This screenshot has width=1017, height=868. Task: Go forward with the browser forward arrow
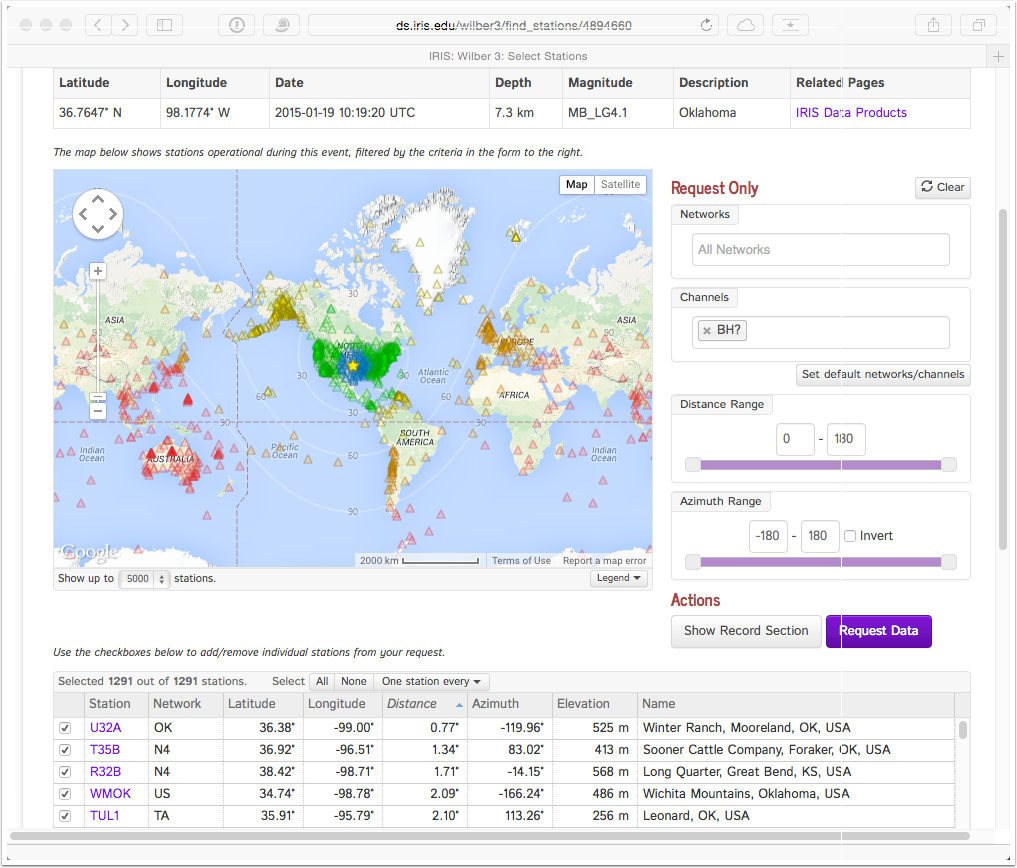click(x=125, y=25)
